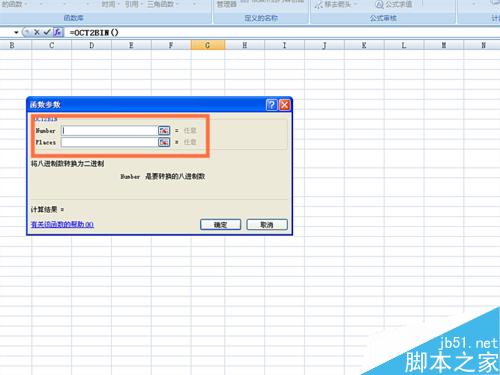Collapse dialog using Number range selector icon
500x375 pixels.
(164, 131)
